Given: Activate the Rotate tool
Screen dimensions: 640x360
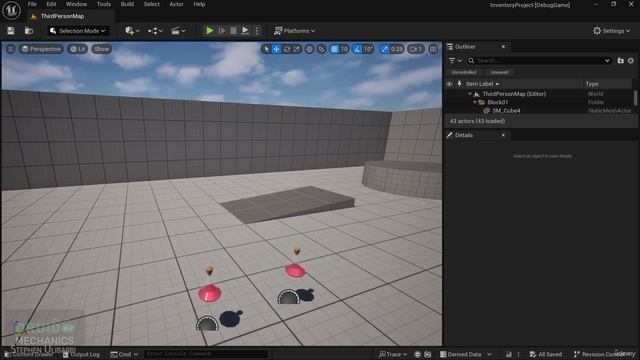Looking at the screenshot, I should pyautogui.click(x=287, y=49).
